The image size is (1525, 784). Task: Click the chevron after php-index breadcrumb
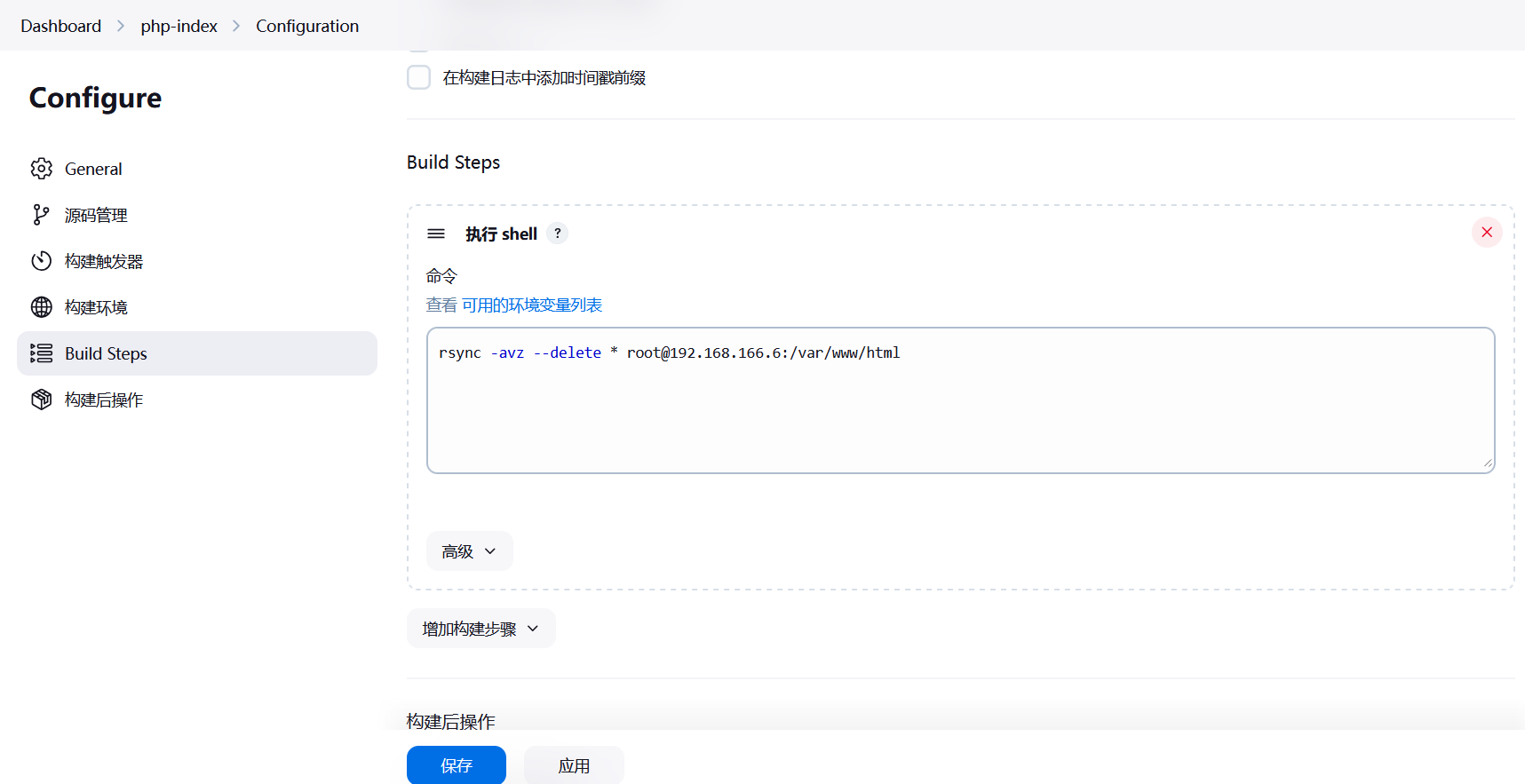(x=236, y=26)
